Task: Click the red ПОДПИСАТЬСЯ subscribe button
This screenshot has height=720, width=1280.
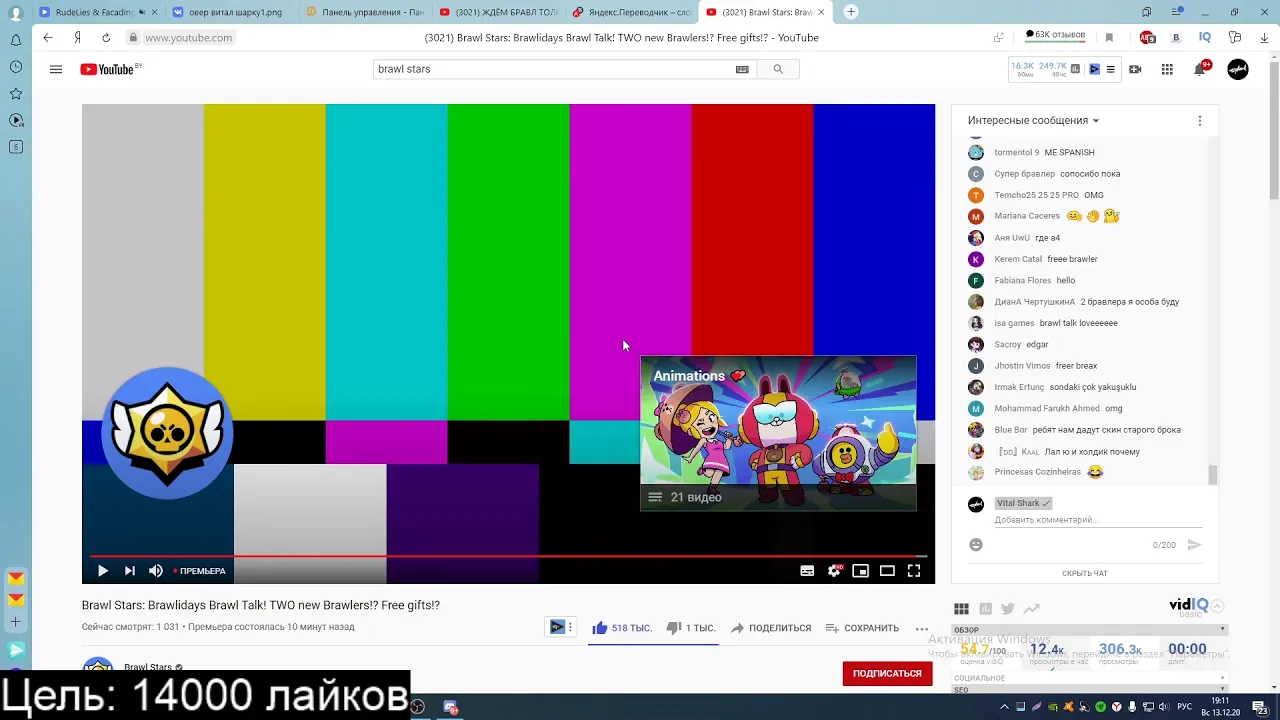Action: 887,674
